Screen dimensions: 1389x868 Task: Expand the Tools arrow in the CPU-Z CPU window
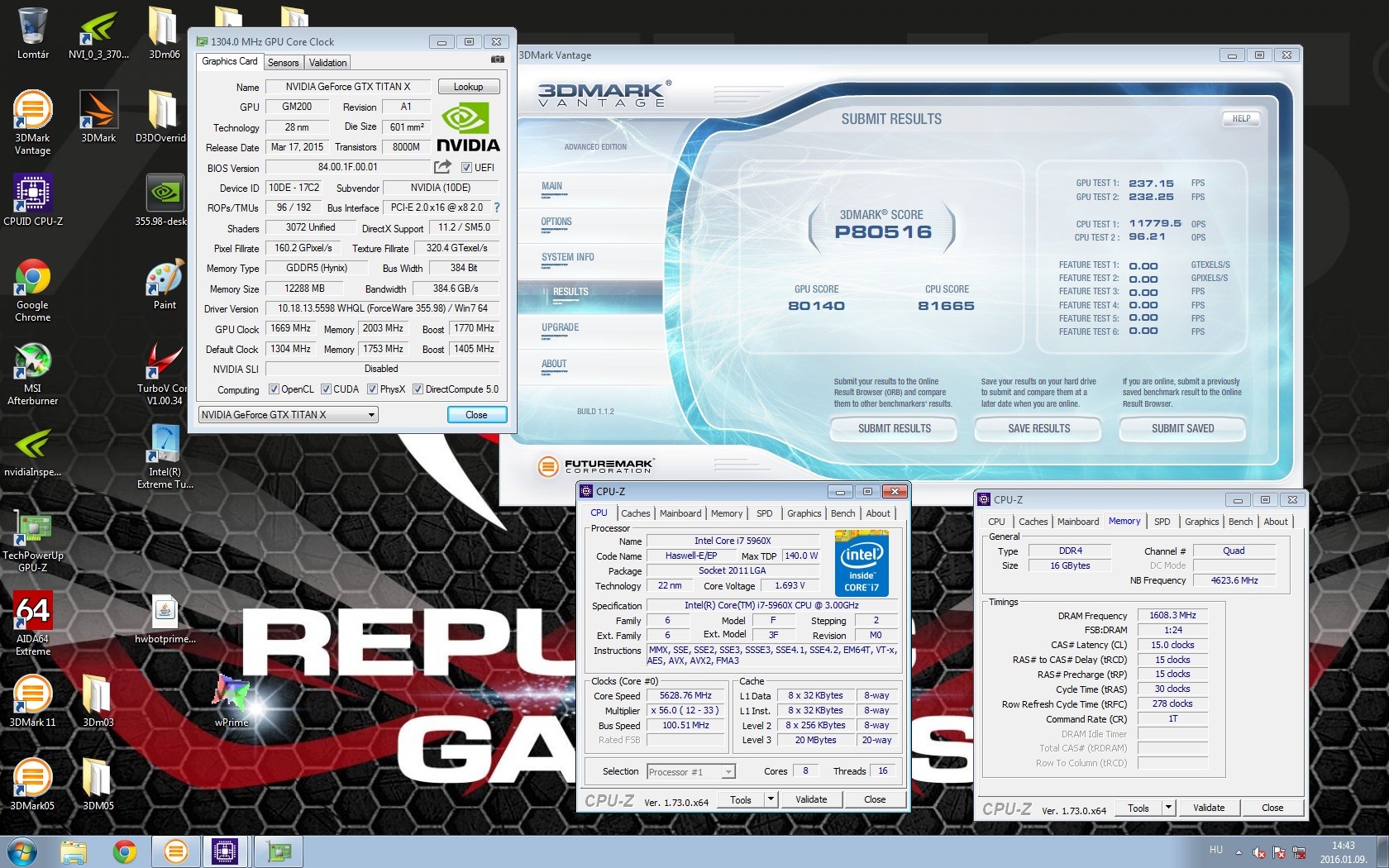coord(771,799)
